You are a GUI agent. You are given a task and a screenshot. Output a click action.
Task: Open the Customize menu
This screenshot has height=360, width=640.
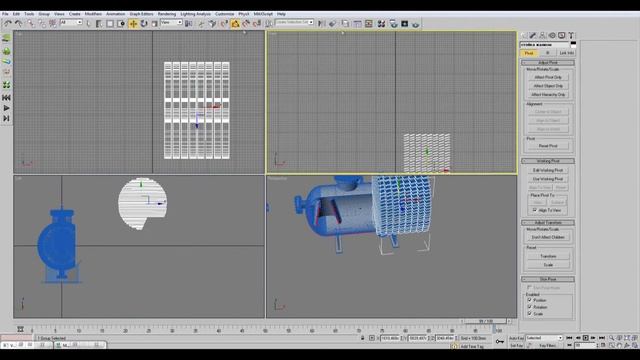tap(224, 14)
